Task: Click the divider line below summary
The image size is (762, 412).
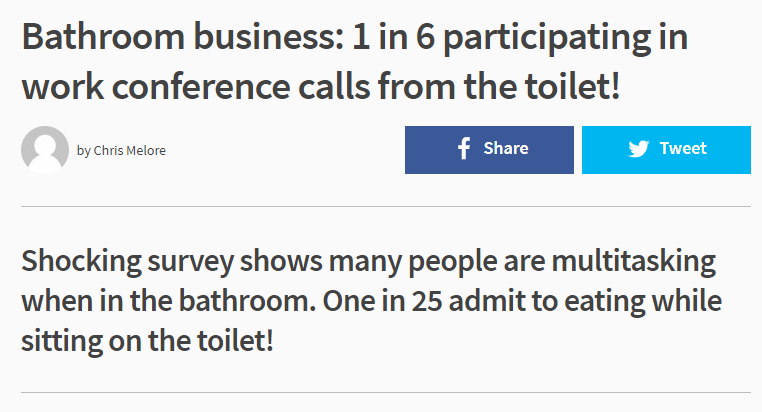Action: tap(386, 393)
